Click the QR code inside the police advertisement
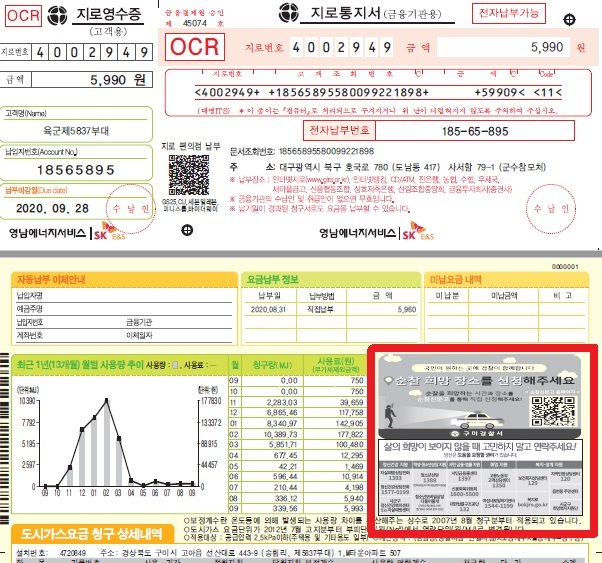The height and width of the screenshot is (563, 602). tap(557, 410)
